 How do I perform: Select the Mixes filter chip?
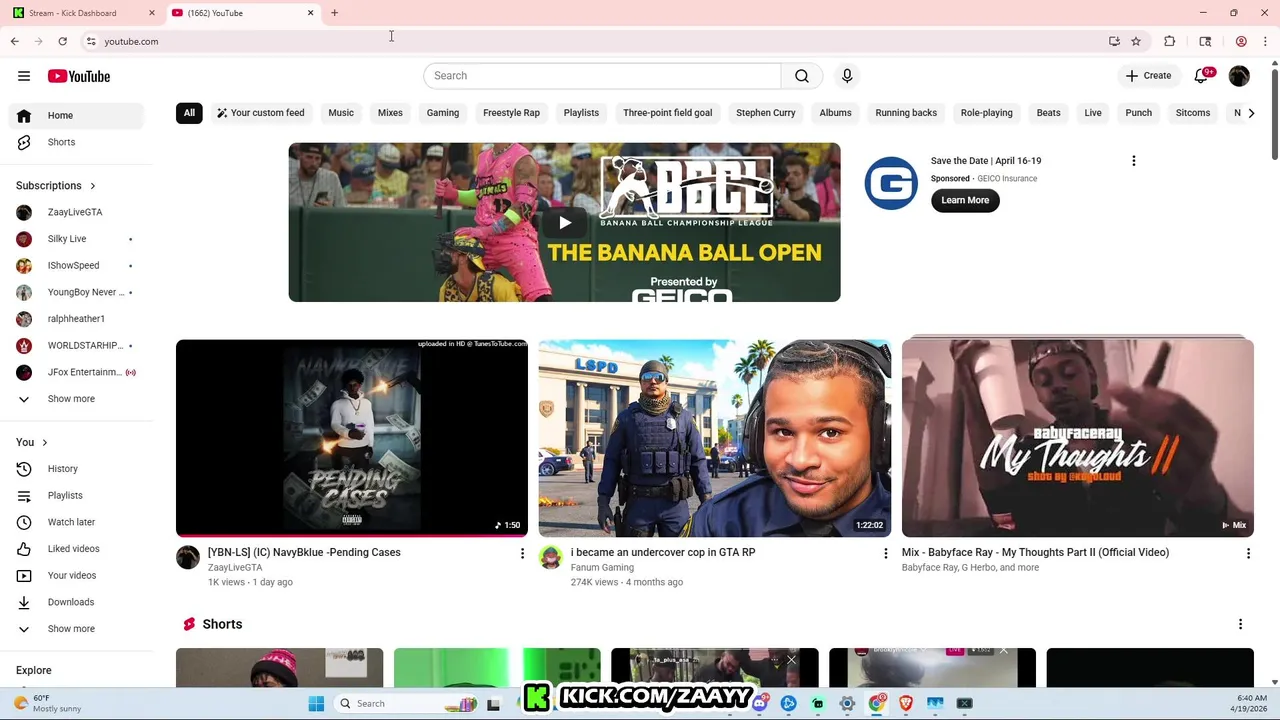[x=390, y=113]
